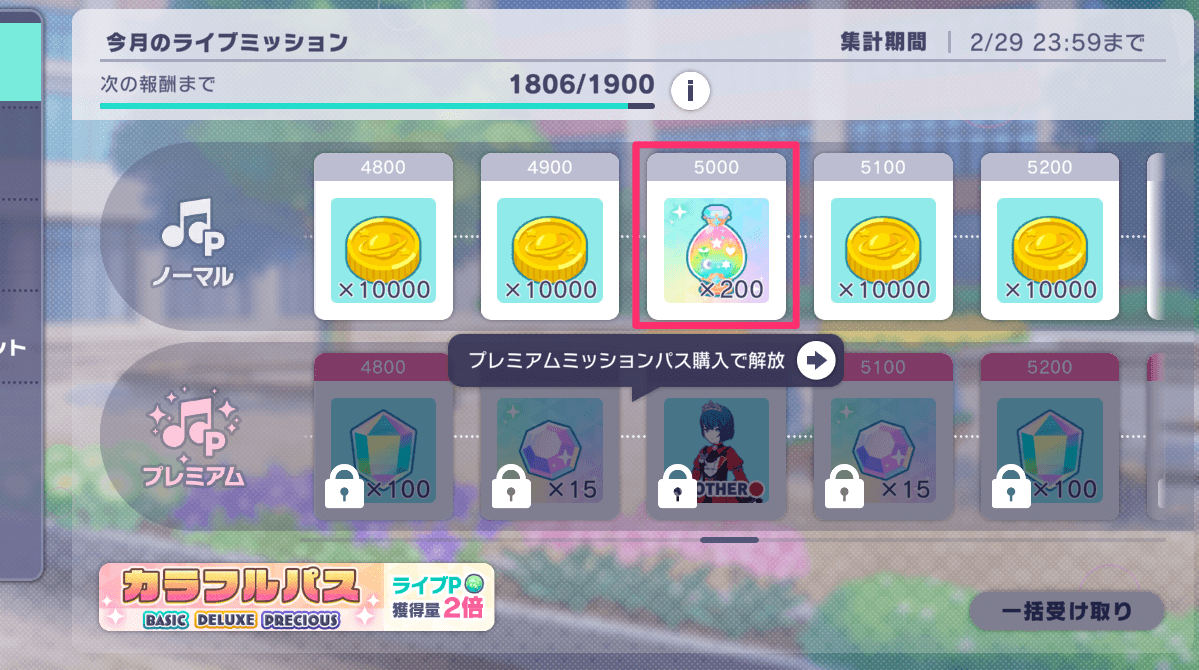
Task: Tap the lock on premium 5200 crystal
Action: tap(1011, 486)
